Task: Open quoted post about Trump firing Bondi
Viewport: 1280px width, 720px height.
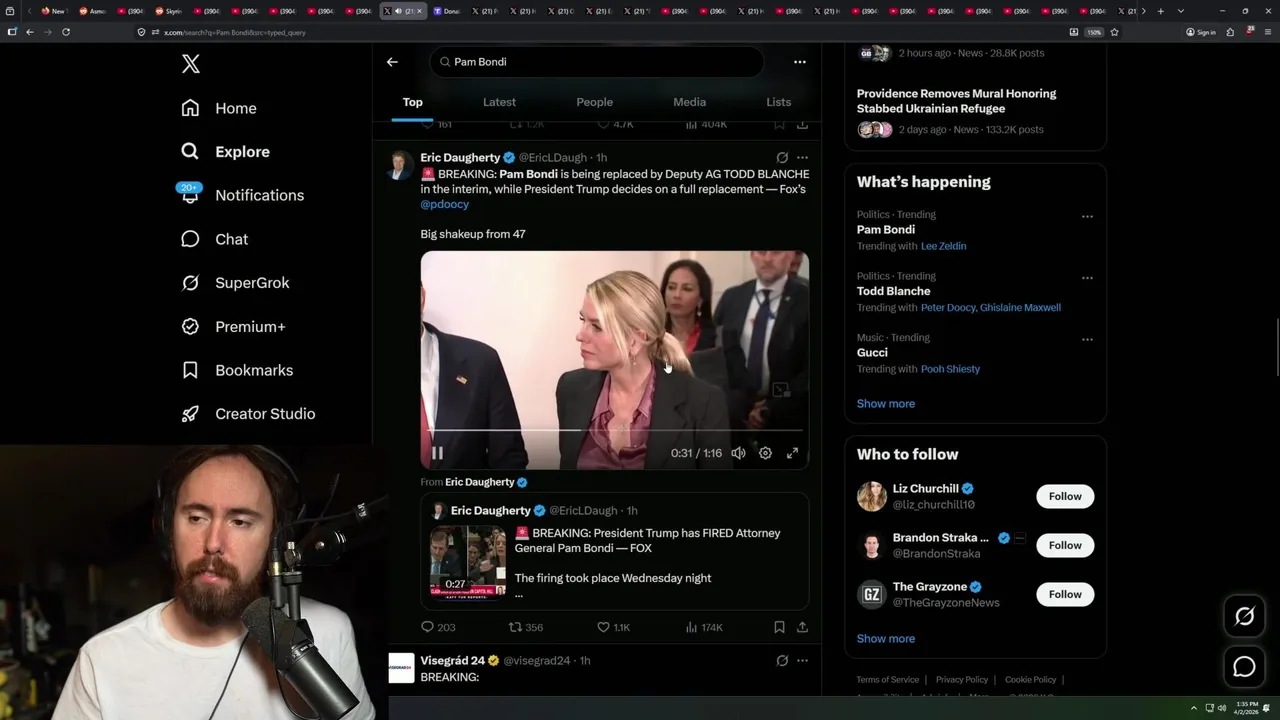Action: [615, 551]
